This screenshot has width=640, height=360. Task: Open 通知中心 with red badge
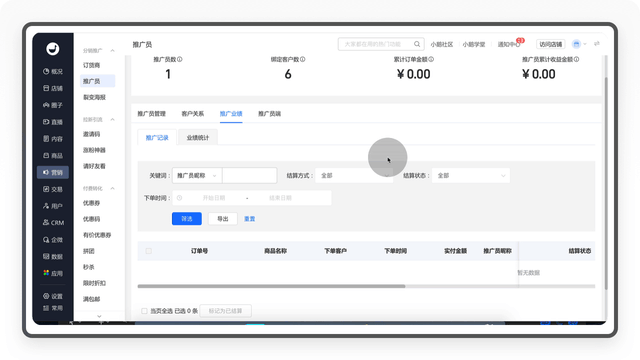pos(510,44)
